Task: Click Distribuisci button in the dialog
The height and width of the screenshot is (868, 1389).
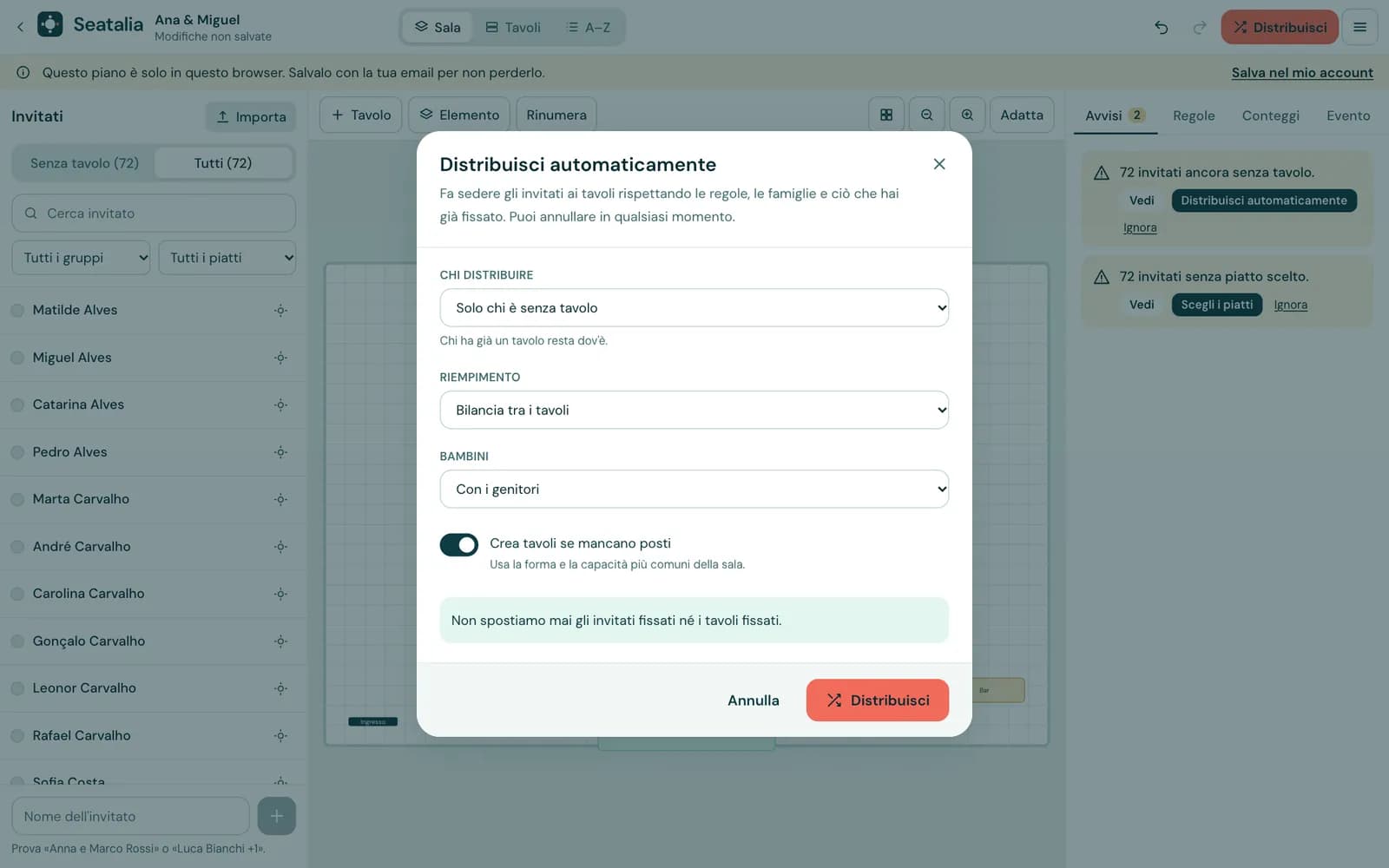Action: 877,700
